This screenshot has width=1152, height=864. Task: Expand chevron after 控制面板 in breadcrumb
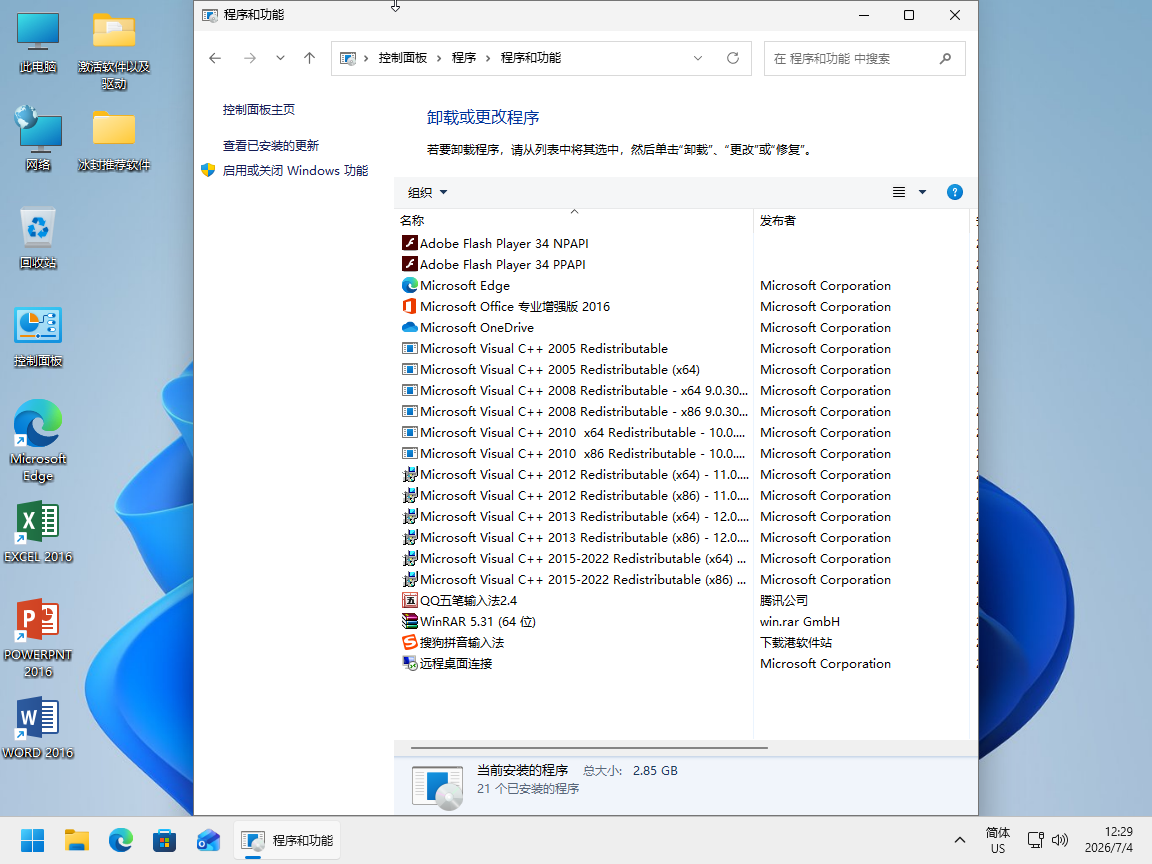[x=439, y=58]
